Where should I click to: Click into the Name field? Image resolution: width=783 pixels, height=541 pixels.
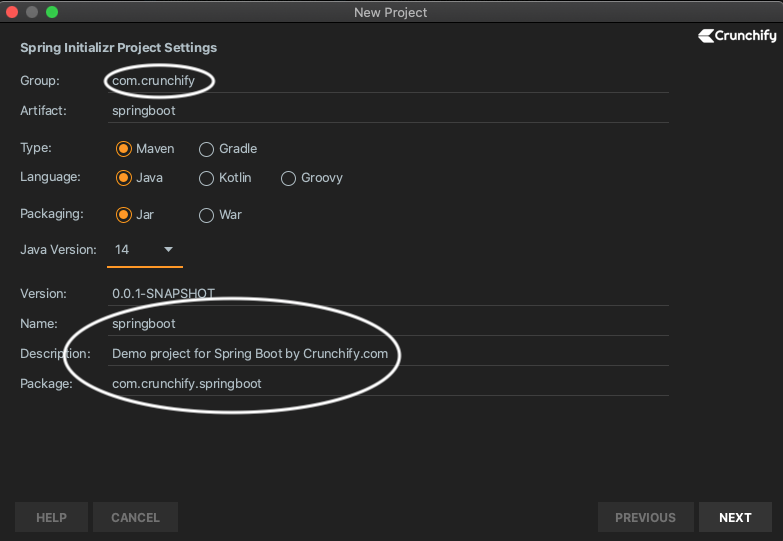point(388,324)
